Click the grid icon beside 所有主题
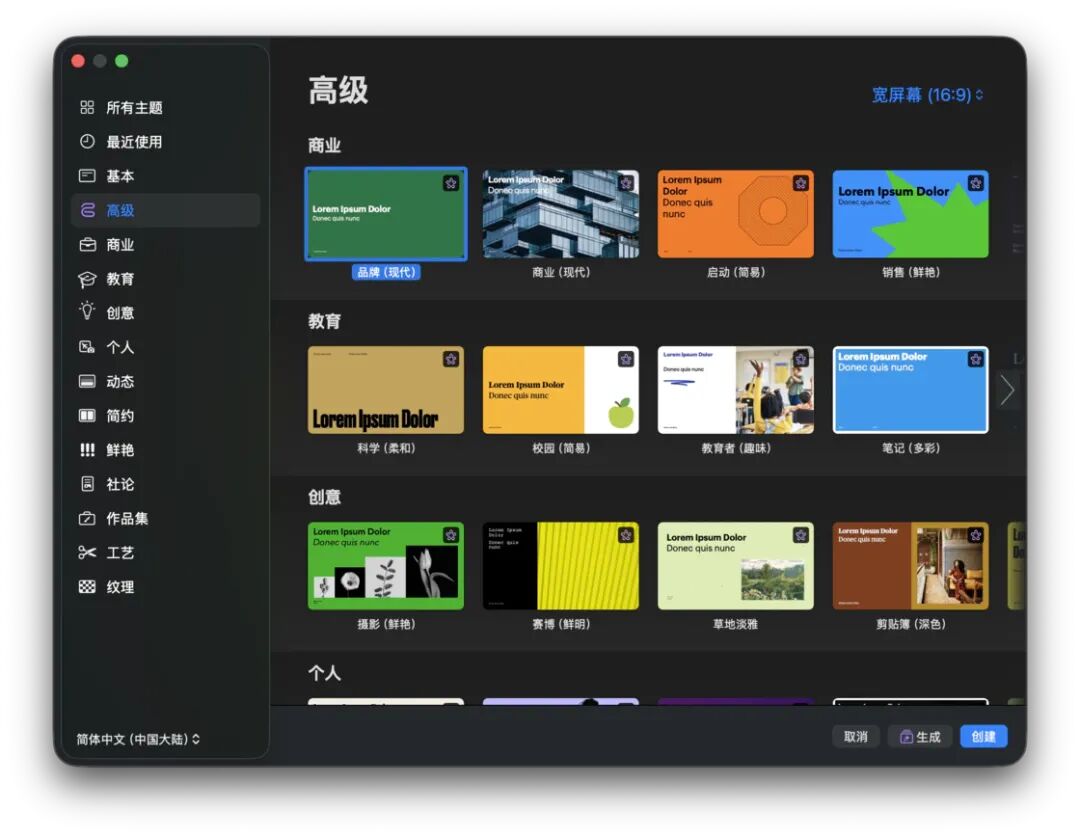1080x837 pixels. tap(87, 107)
